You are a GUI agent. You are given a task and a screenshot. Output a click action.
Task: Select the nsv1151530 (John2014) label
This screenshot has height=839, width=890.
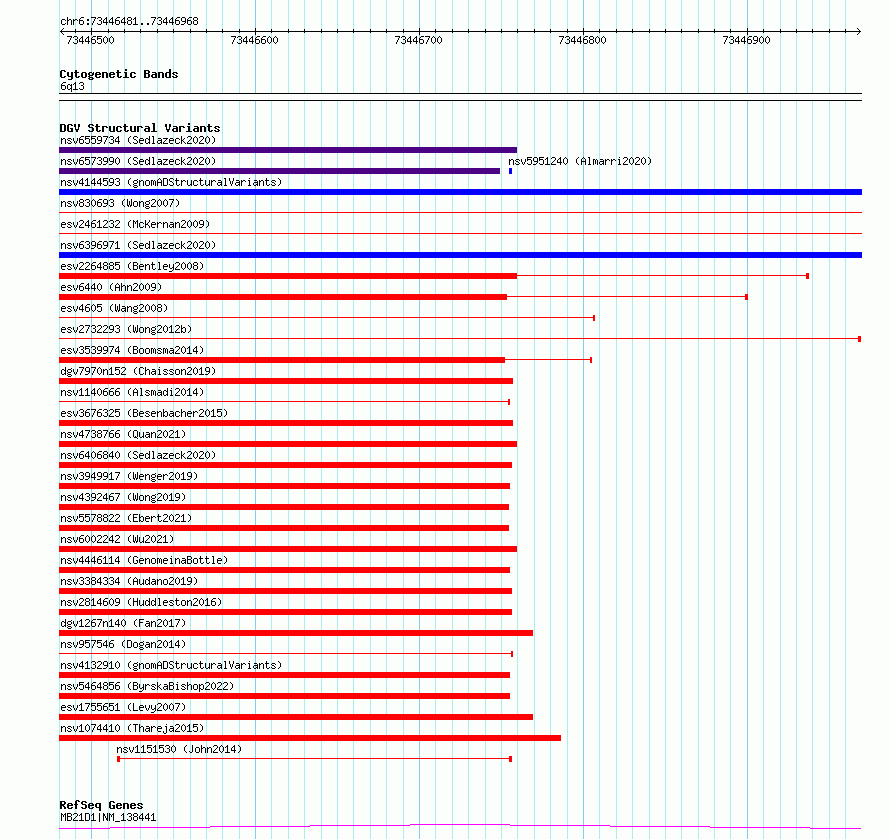coord(179,749)
